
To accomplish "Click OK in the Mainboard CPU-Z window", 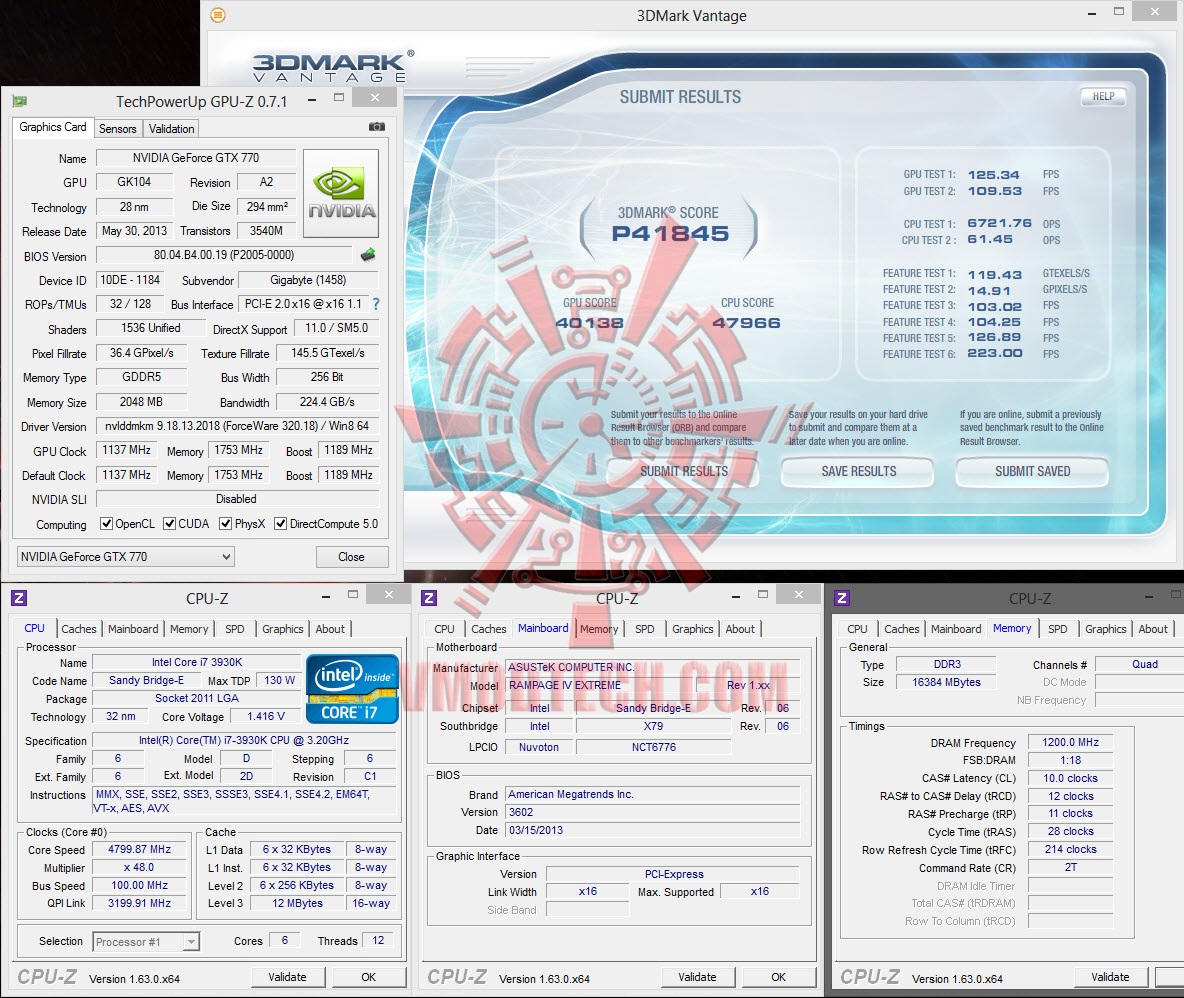I will (779, 977).
